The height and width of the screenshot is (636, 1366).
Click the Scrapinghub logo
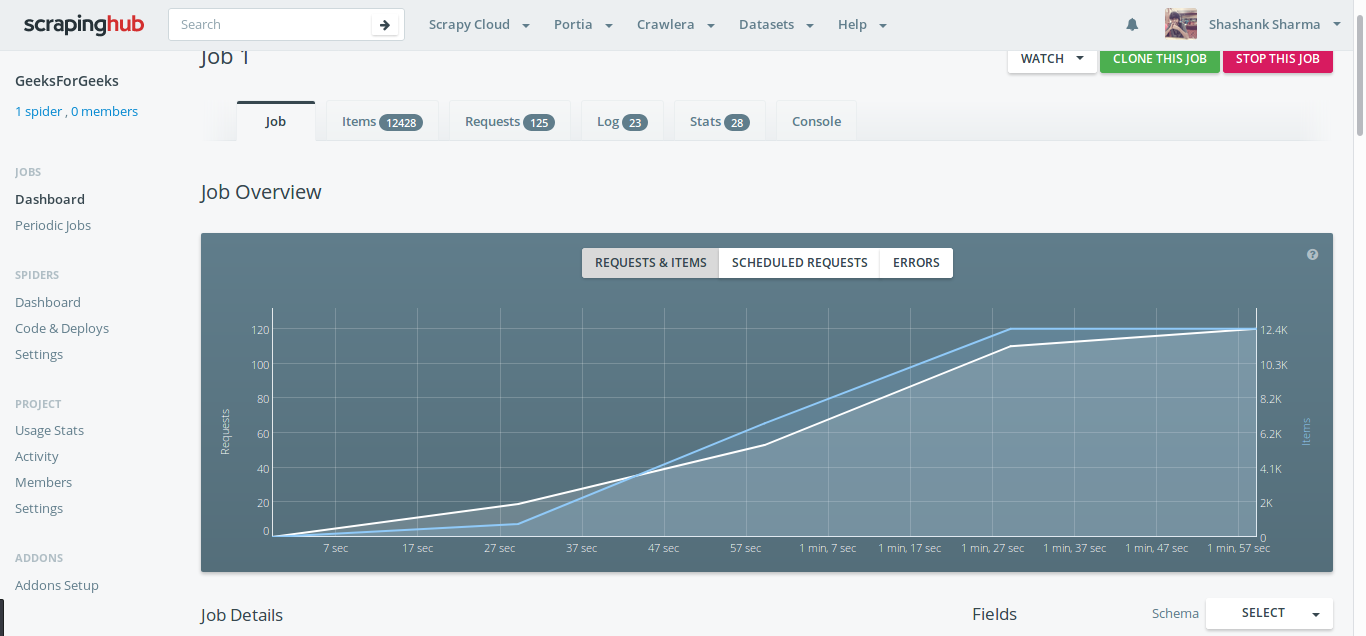tap(84, 25)
